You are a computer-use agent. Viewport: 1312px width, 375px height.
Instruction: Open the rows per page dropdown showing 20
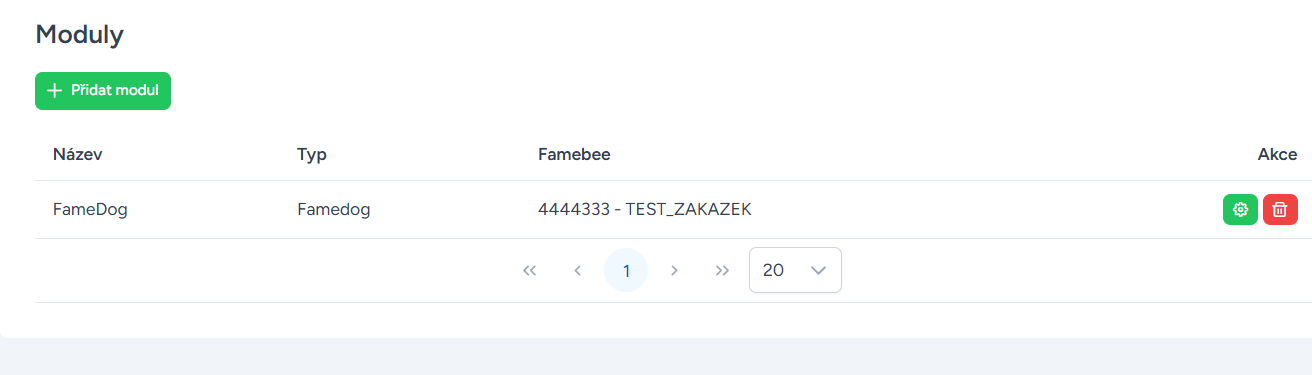tap(795, 270)
